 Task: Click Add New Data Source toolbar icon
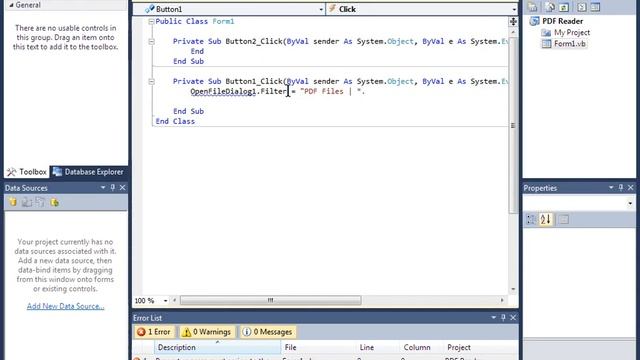click(x=13, y=202)
